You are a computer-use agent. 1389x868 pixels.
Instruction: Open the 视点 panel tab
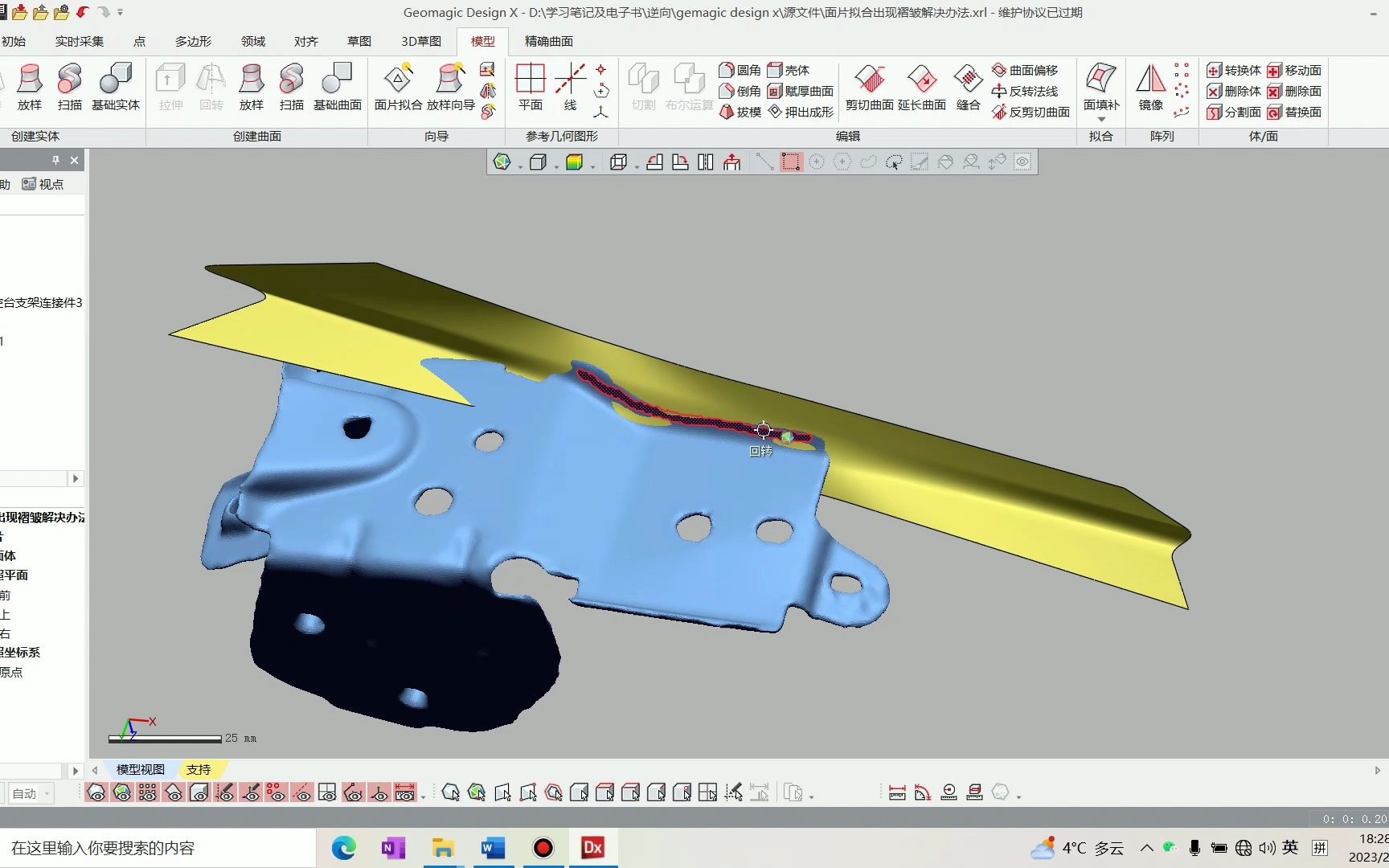click(x=43, y=184)
